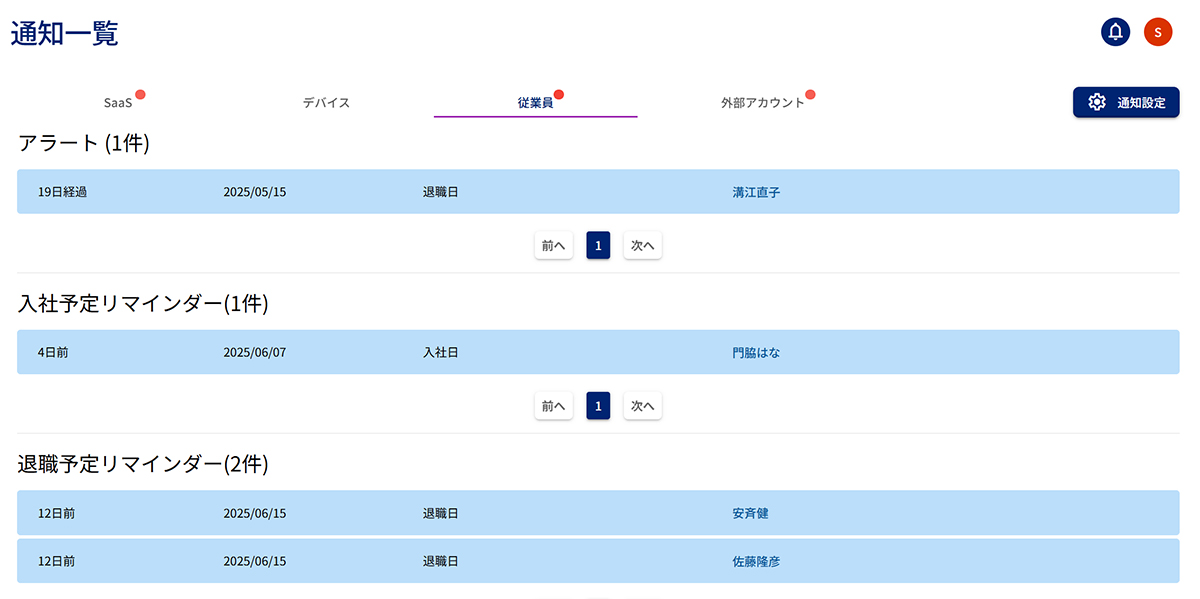Viewport: 1200px width, 599px height.
Task: Open employee link 佐藤隆彦
Action: [756, 562]
